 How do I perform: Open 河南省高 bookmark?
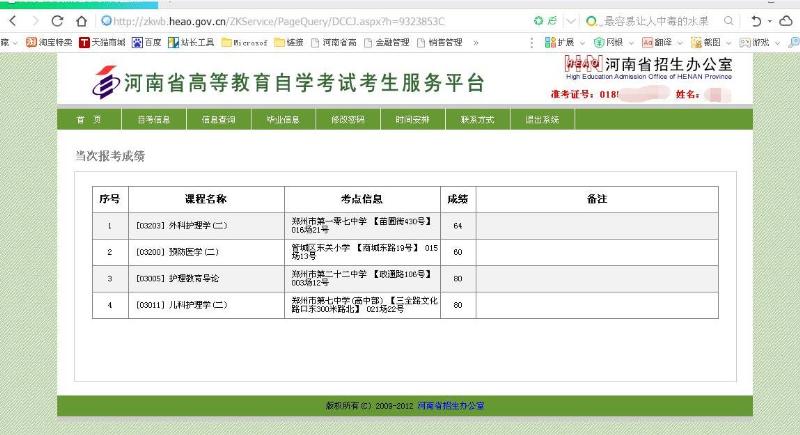[x=333, y=43]
